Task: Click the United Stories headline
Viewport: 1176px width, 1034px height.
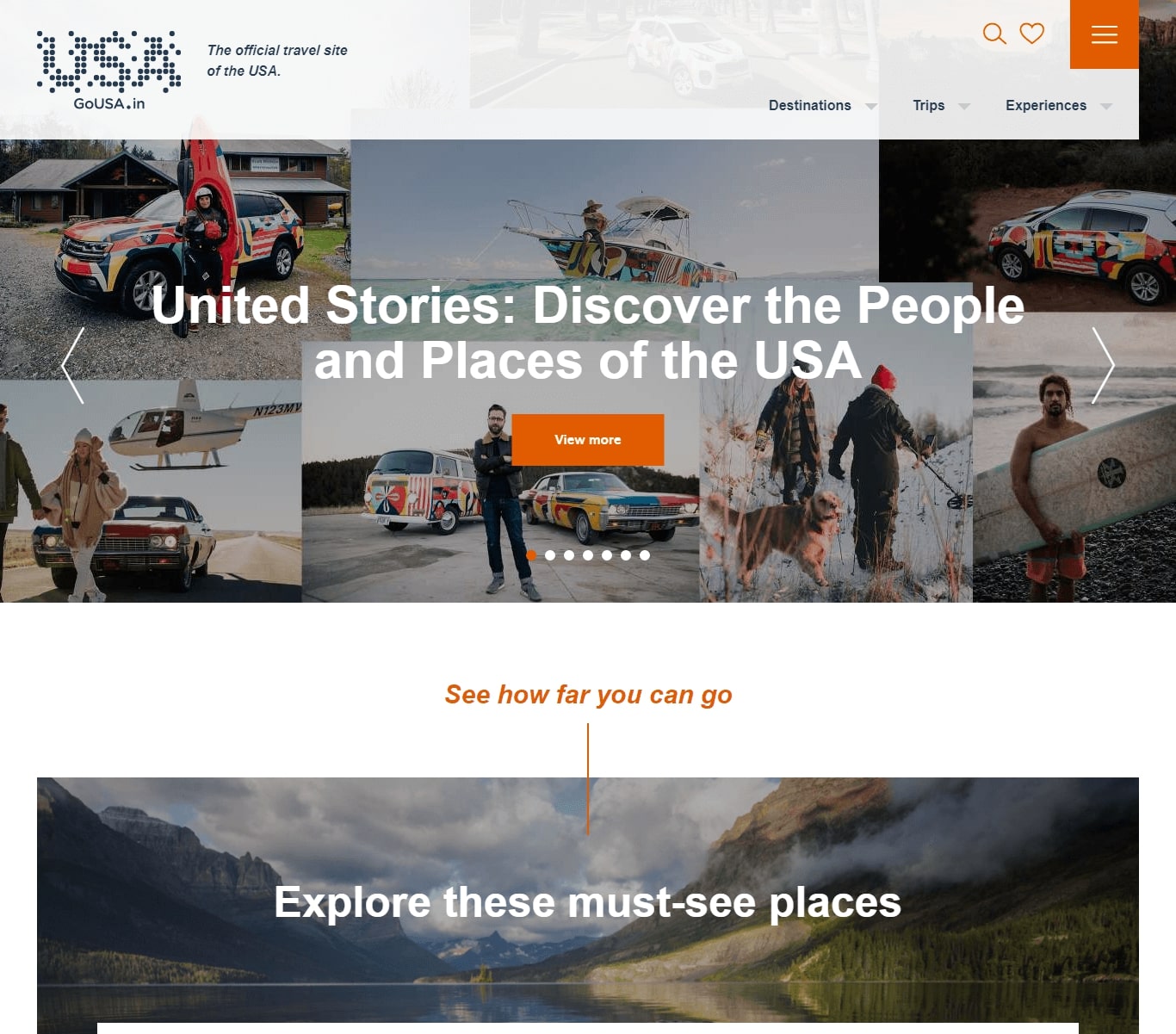Action: tap(588, 332)
